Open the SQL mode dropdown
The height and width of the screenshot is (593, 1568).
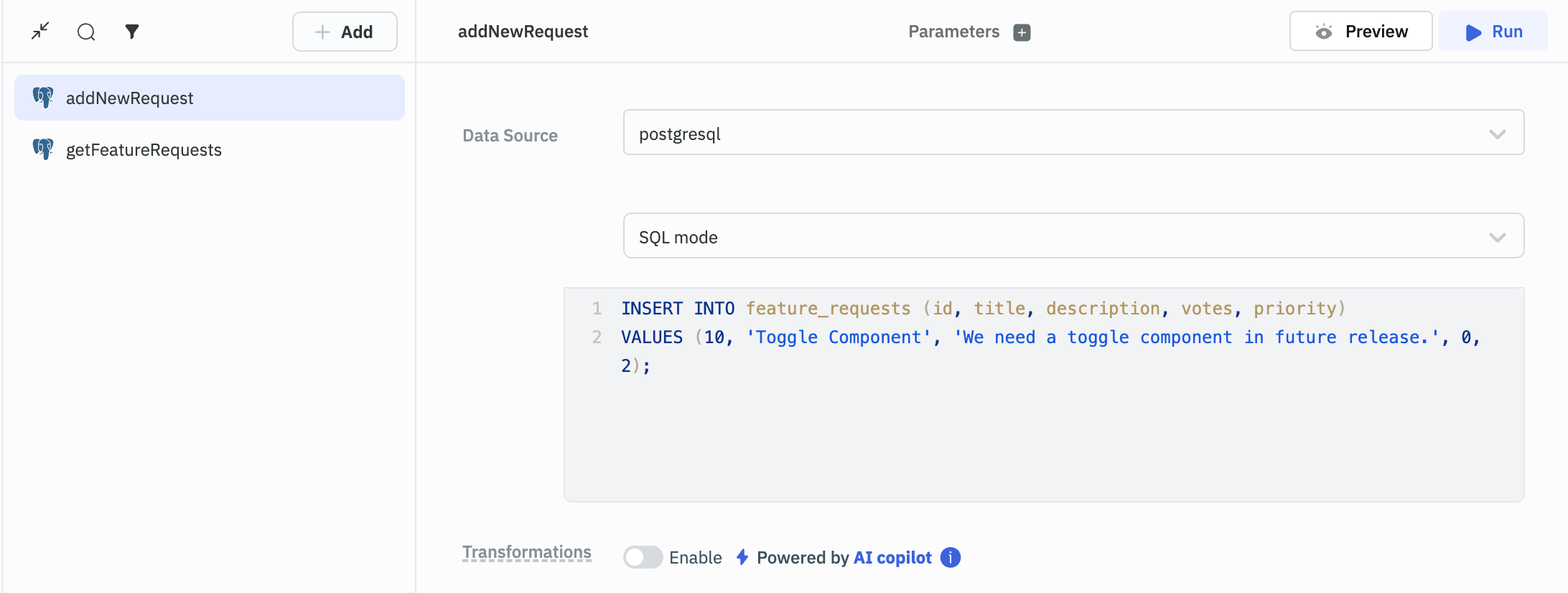point(1073,235)
